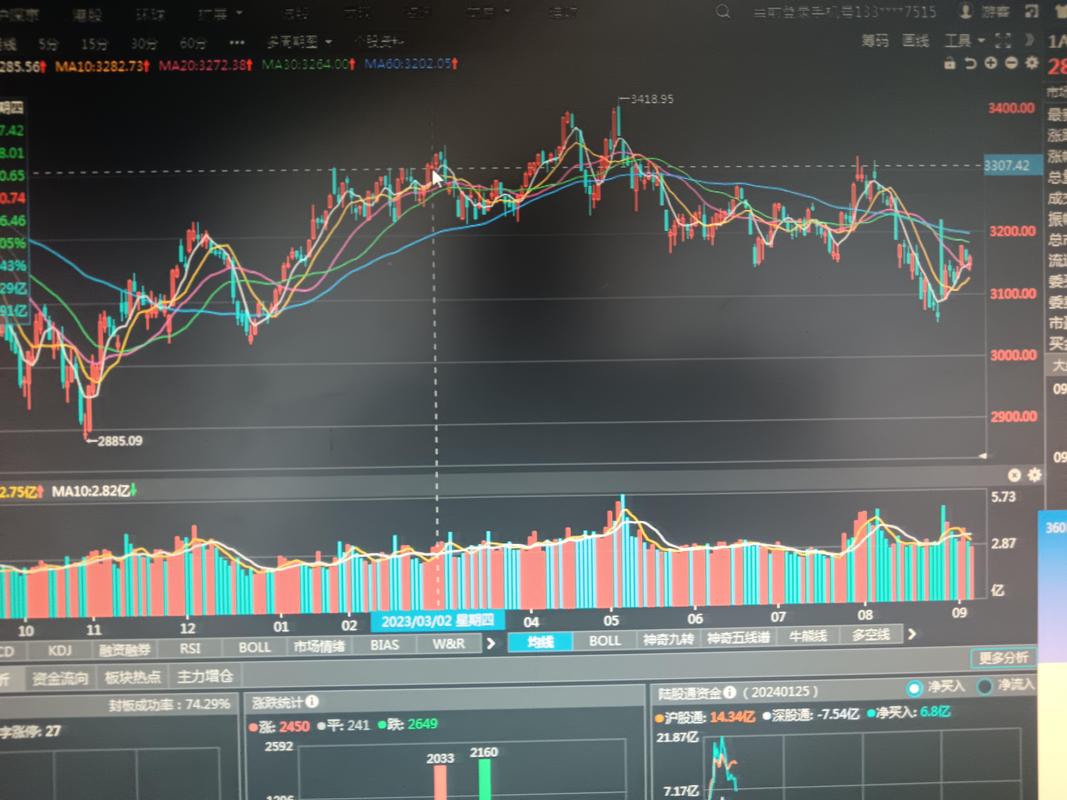Select the 资金流向 tab

[60, 678]
